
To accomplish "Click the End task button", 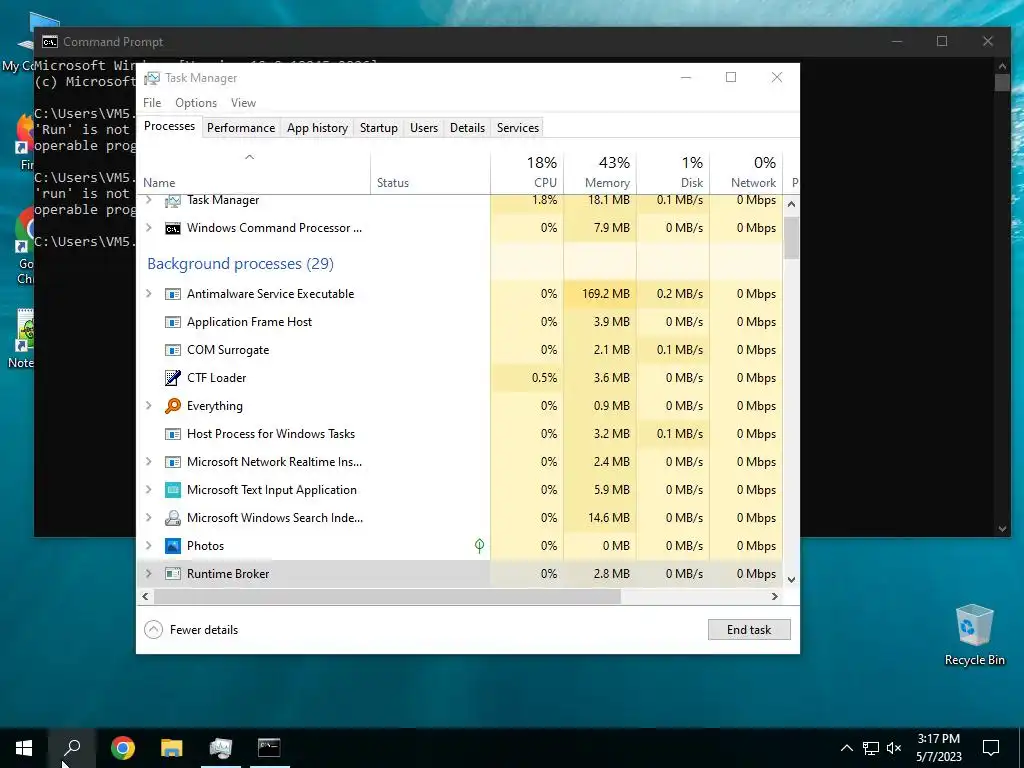I will (x=749, y=630).
